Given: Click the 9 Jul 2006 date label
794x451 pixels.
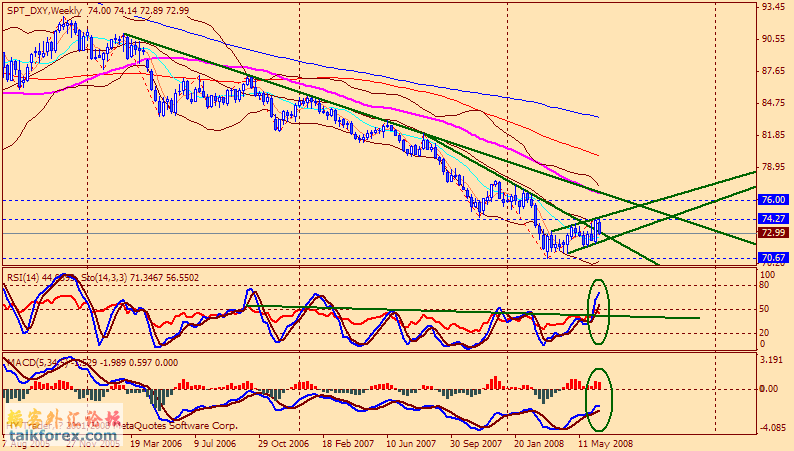Looking at the screenshot, I should point(215,444).
